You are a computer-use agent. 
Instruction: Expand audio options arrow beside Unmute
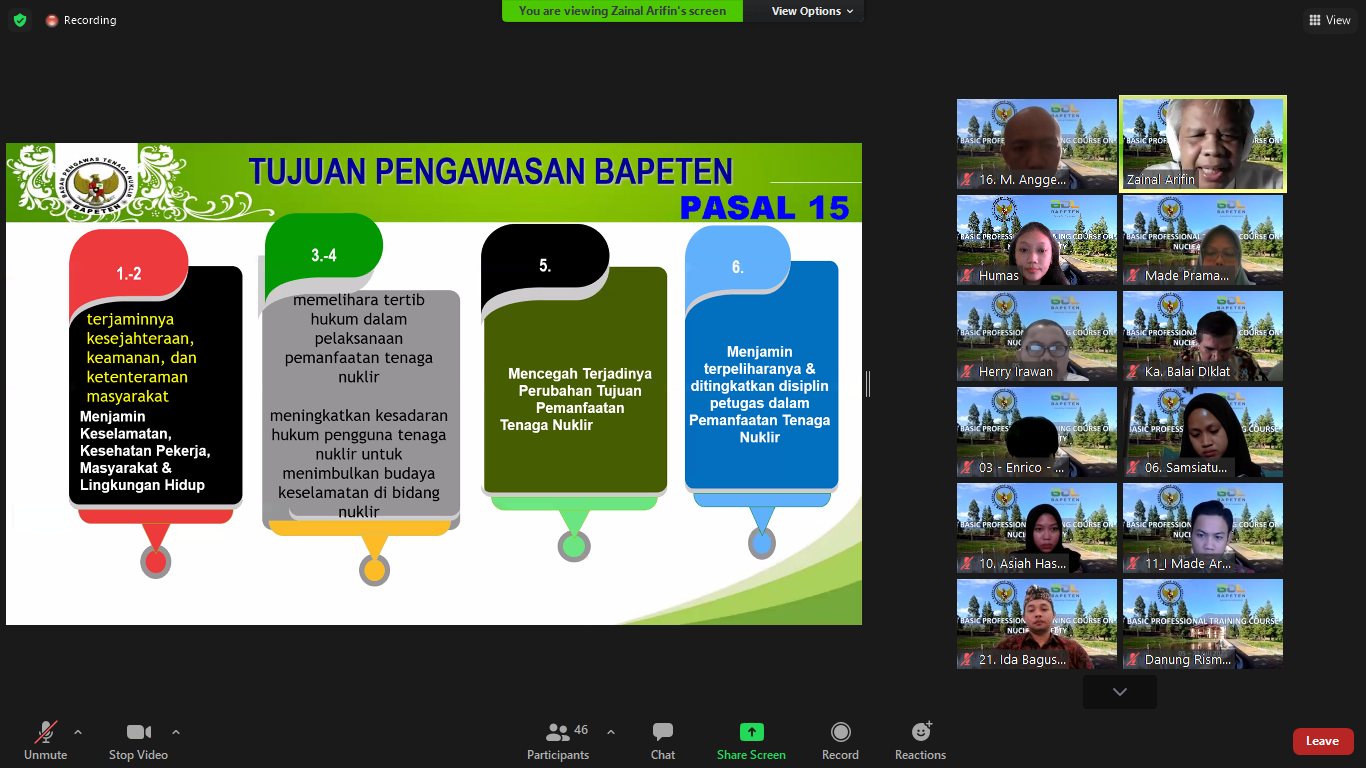78,732
